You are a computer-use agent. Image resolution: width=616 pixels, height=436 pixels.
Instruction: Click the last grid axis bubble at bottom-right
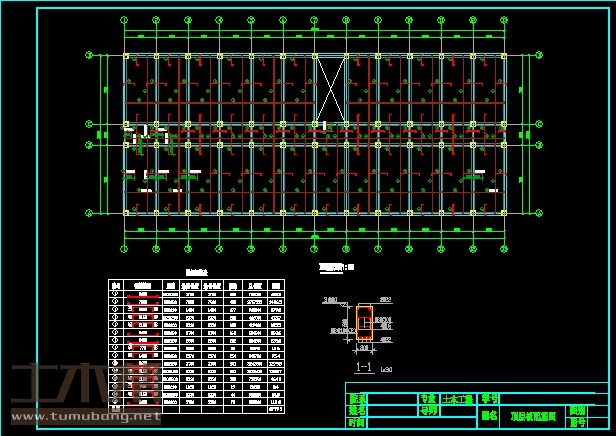pyautogui.click(x=503, y=248)
